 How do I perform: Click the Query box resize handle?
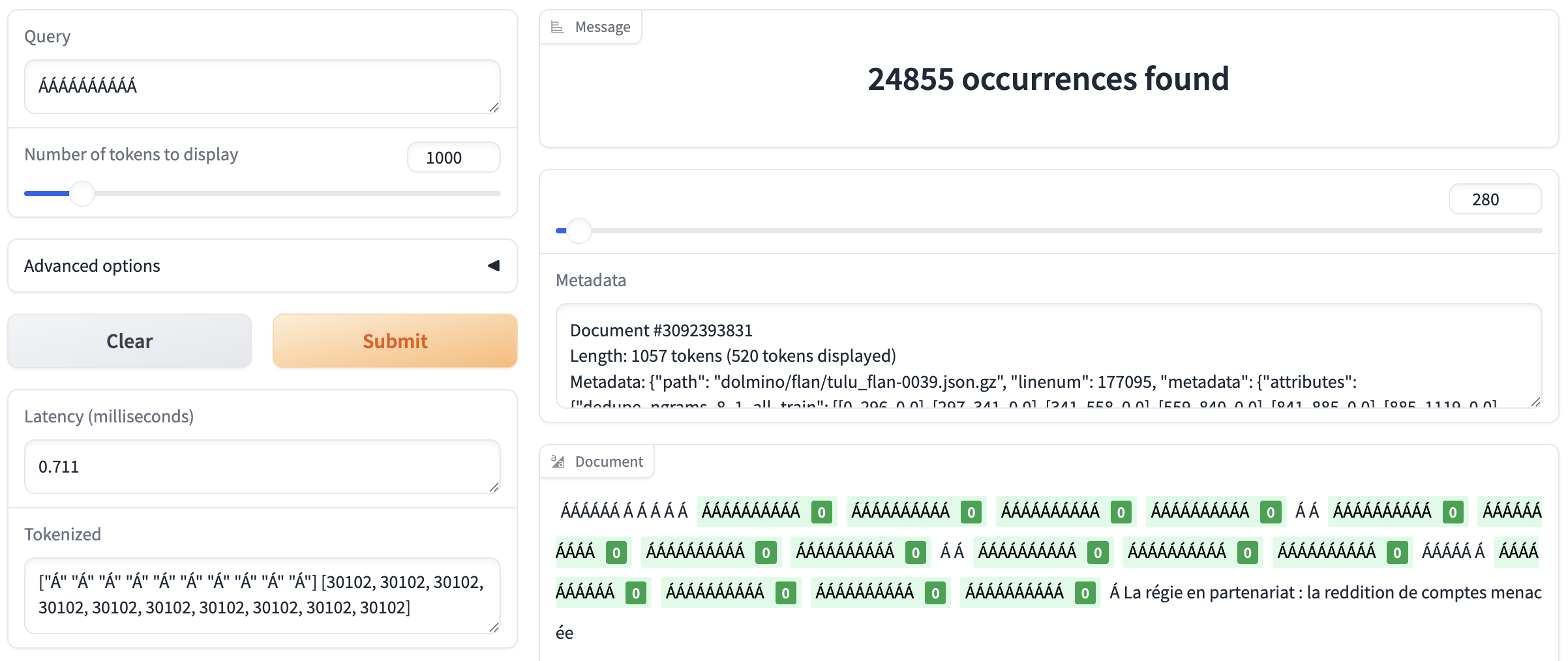pyautogui.click(x=494, y=108)
